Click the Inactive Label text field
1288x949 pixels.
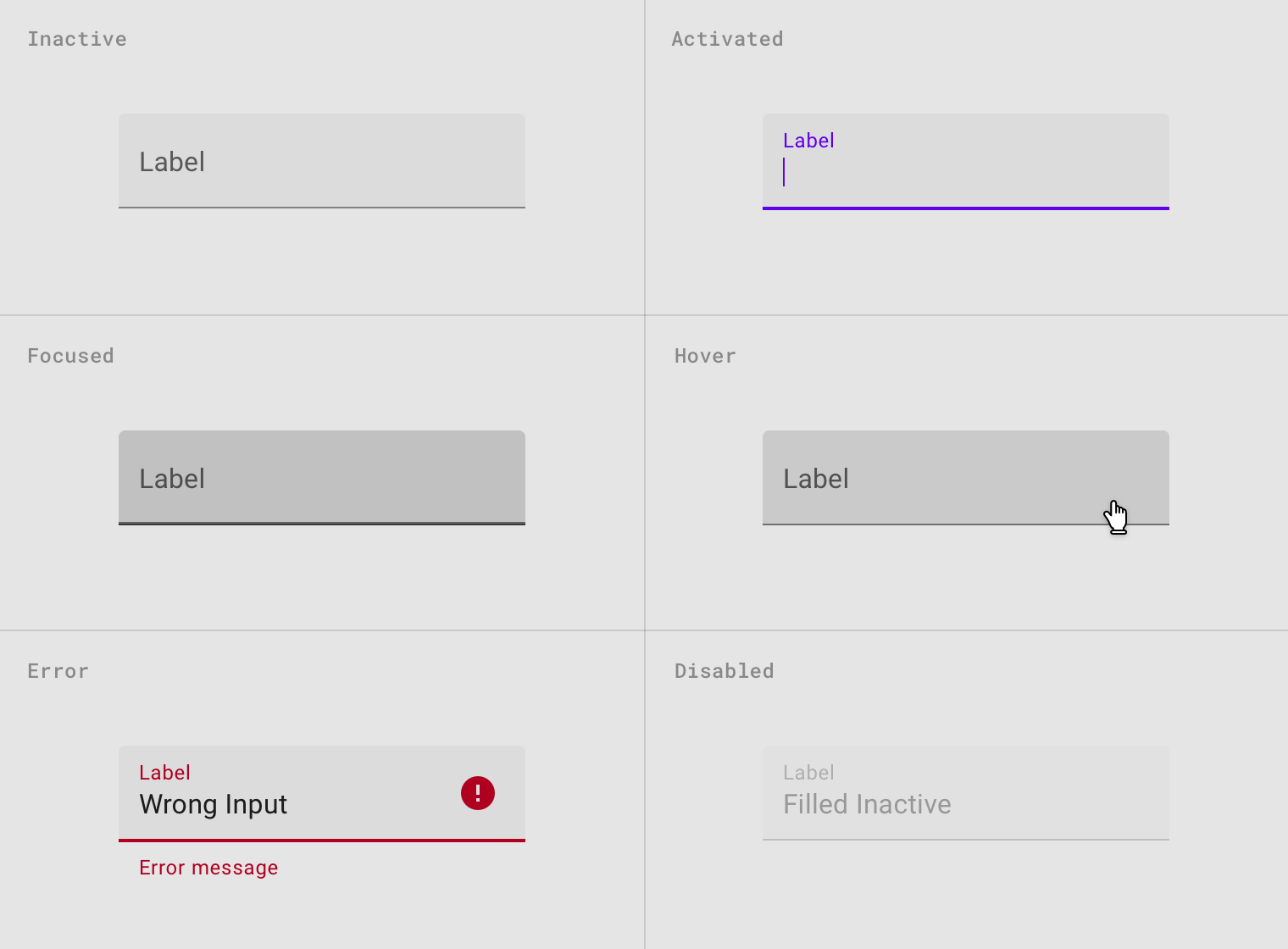click(x=322, y=161)
